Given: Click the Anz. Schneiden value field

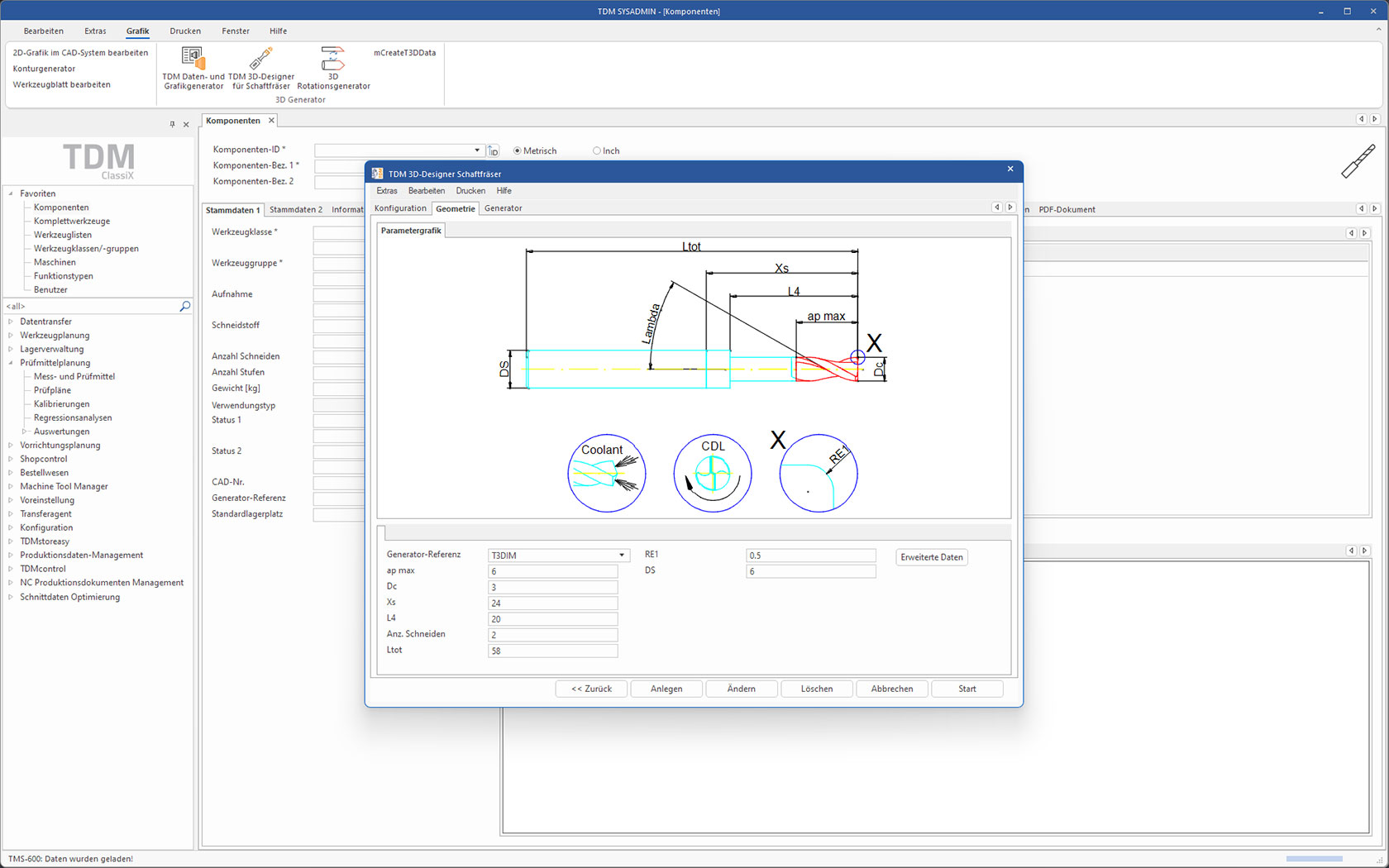Looking at the screenshot, I should pyautogui.click(x=553, y=635).
